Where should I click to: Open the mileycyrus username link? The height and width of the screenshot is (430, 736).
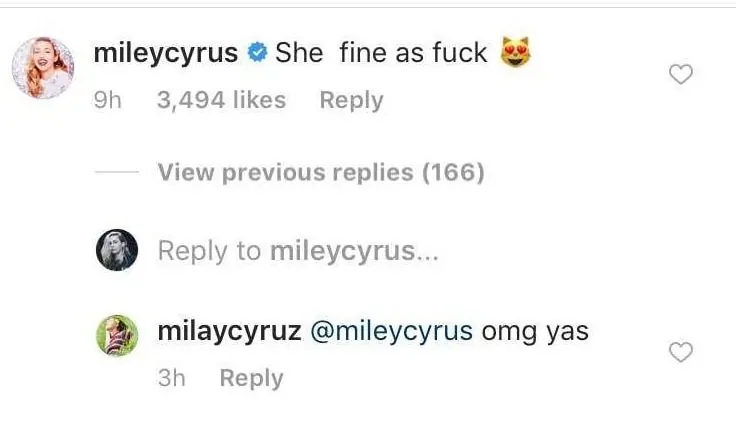tap(165, 53)
